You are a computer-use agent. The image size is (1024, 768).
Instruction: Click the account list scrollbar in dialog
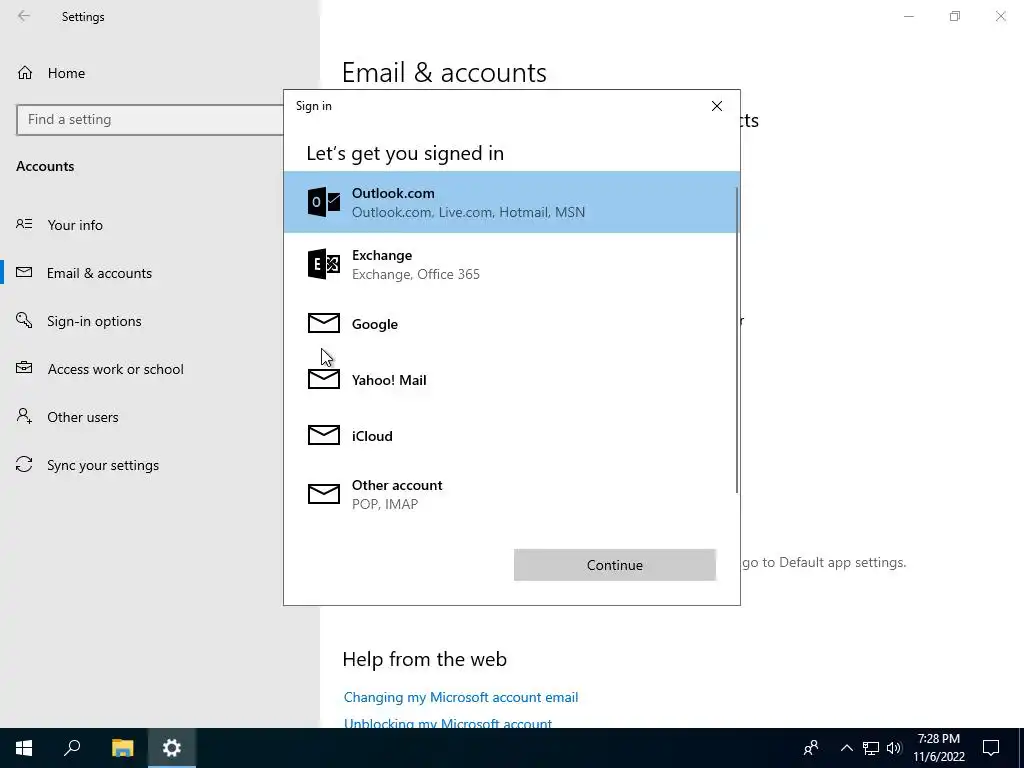pyautogui.click(x=737, y=340)
